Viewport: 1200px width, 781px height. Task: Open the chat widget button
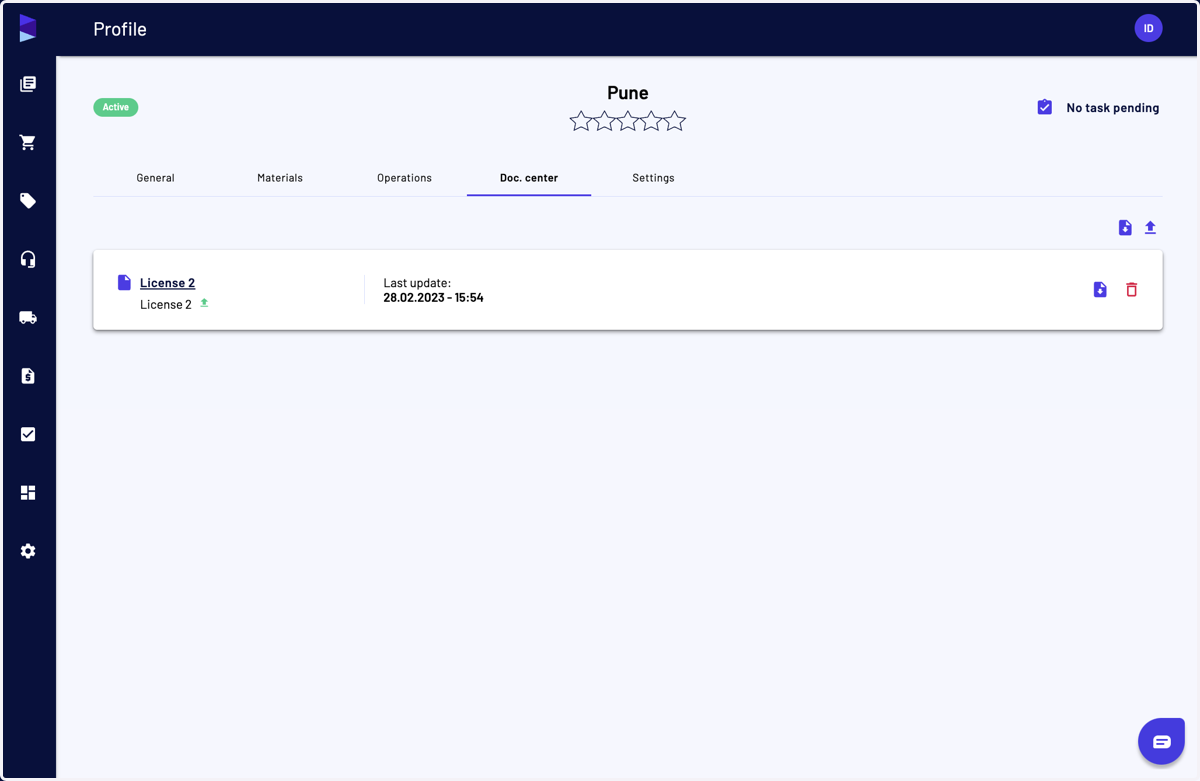(x=1161, y=741)
